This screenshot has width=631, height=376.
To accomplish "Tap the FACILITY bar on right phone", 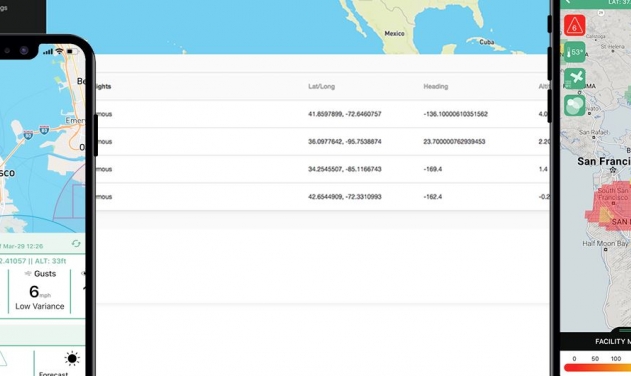I will [x=596, y=341].
